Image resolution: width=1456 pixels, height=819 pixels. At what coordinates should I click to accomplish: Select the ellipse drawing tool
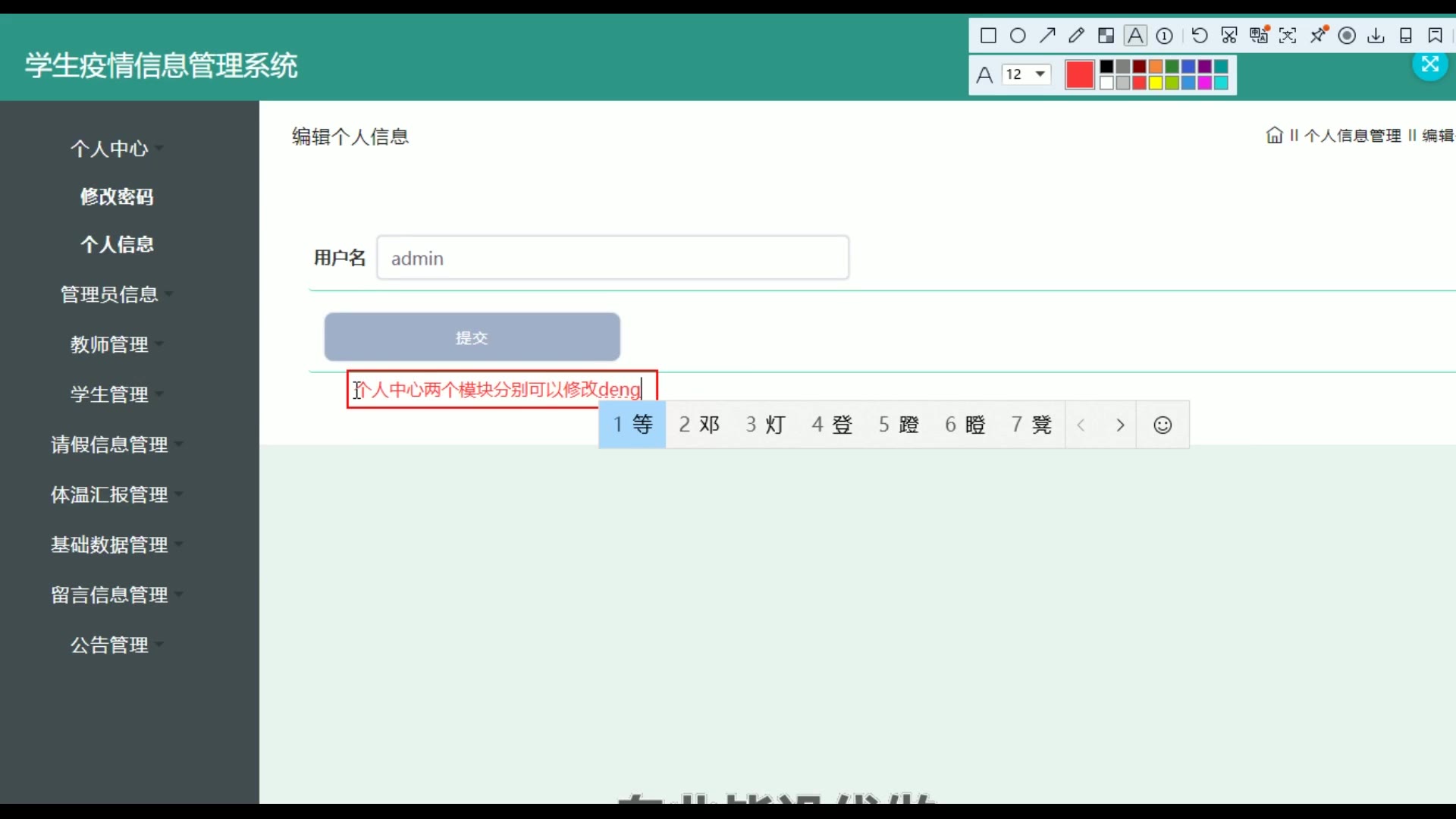click(x=1018, y=36)
